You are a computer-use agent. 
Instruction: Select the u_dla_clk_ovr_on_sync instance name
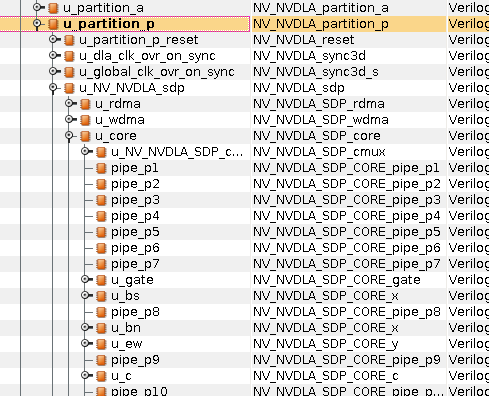147,56
